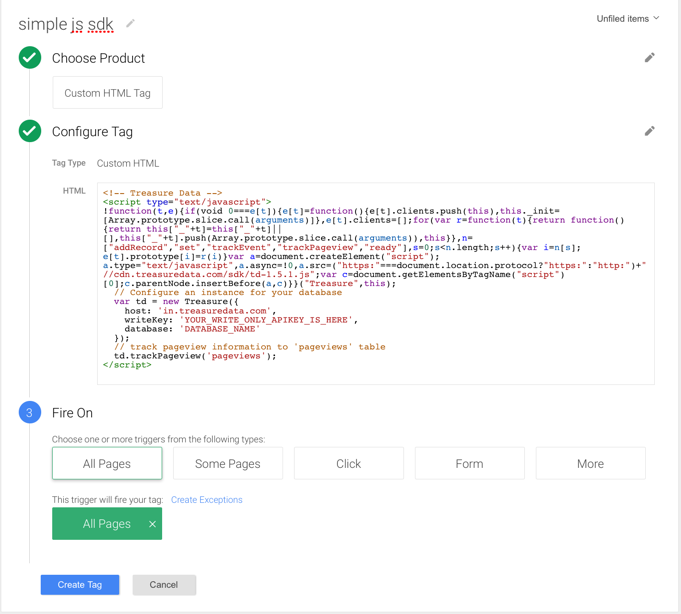This screenshot has height=614, width=681.
Task: Click the Configure Tag green checkmark
Action: (30, 131)
